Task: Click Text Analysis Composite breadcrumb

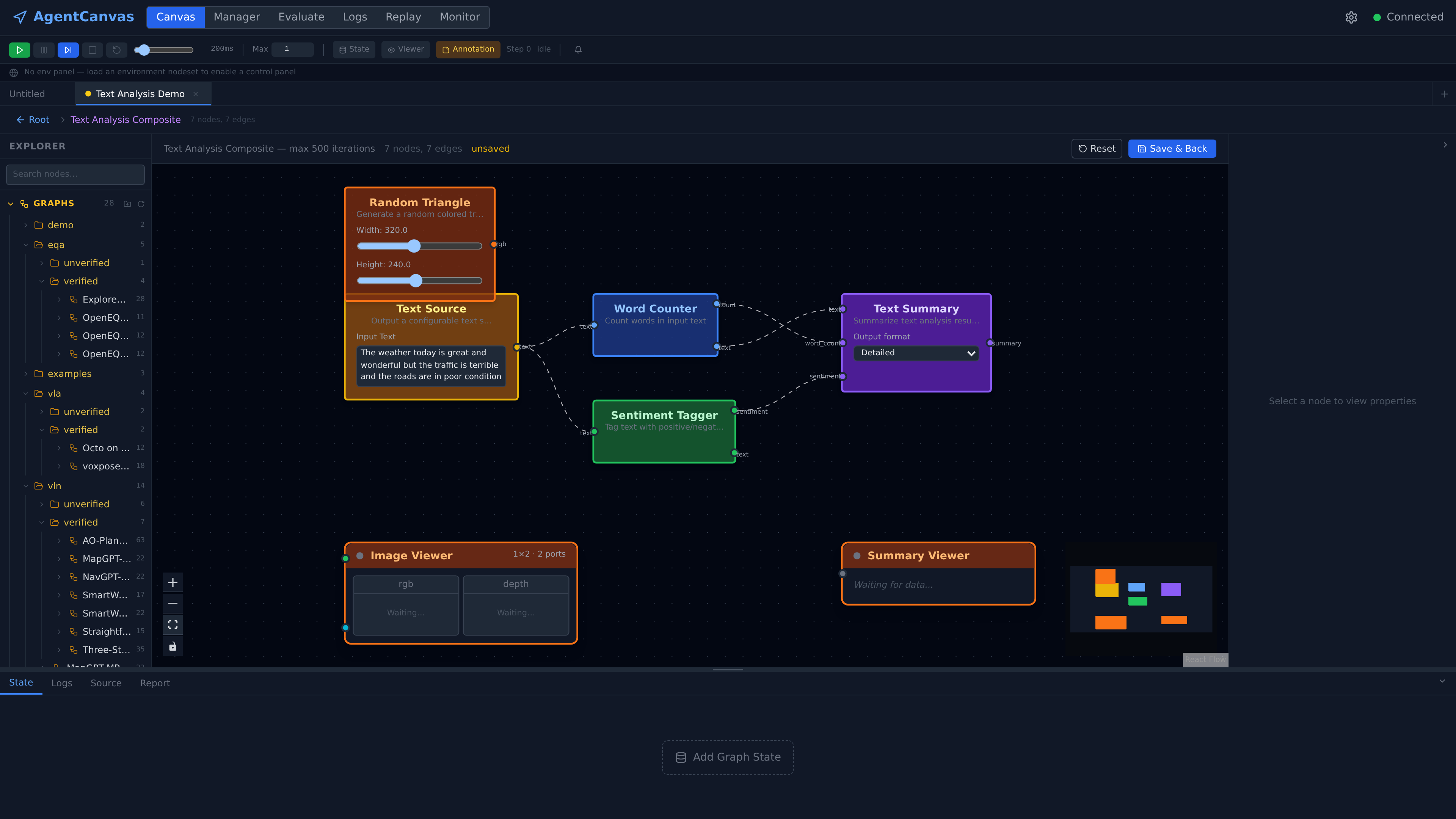Action: tap(126, 120)
